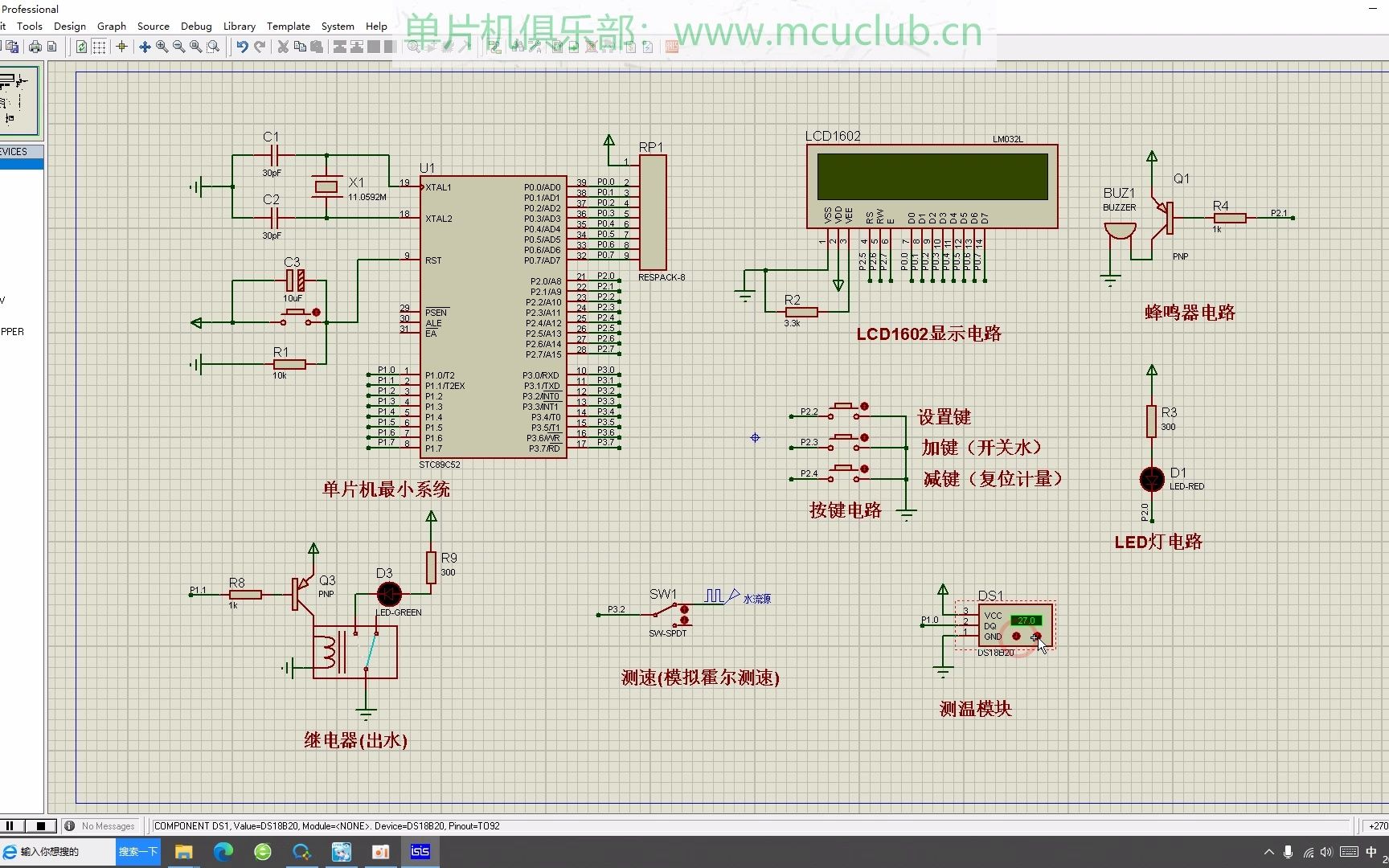This screenshot has width=1389, height=868.
Task: Open Microsoft Edge from the taskbar
Action: tap(223, 852)
